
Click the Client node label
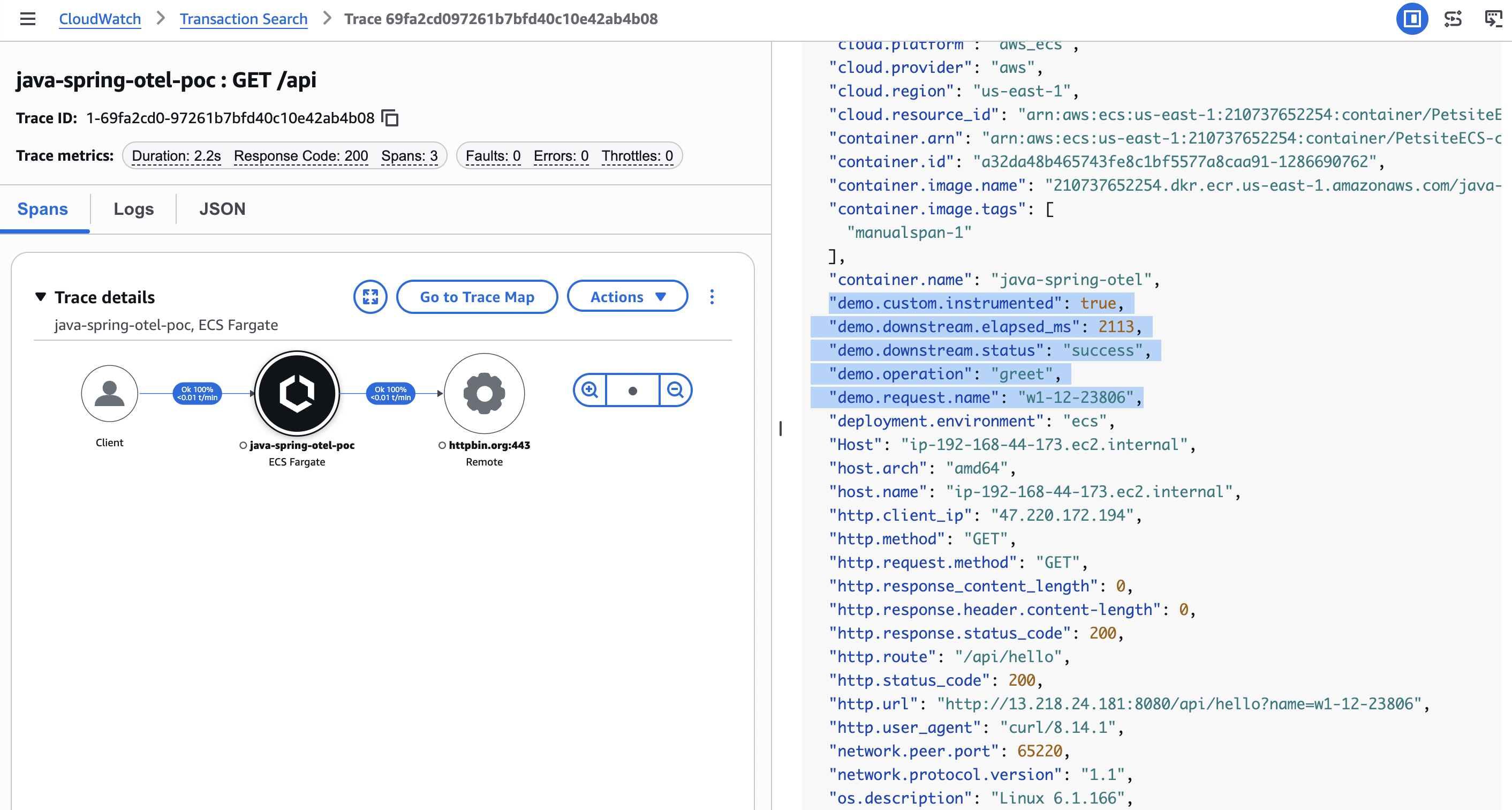110,442
